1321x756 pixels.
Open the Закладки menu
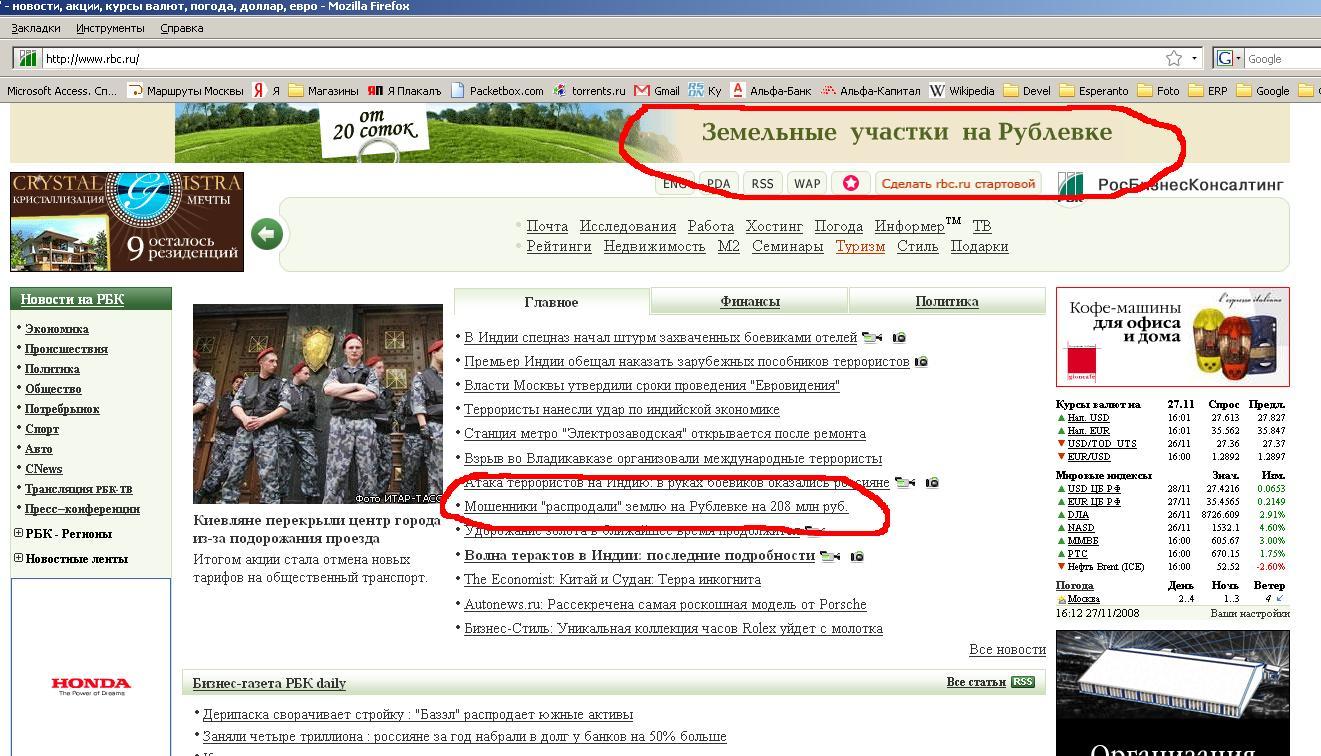point(36,28)
